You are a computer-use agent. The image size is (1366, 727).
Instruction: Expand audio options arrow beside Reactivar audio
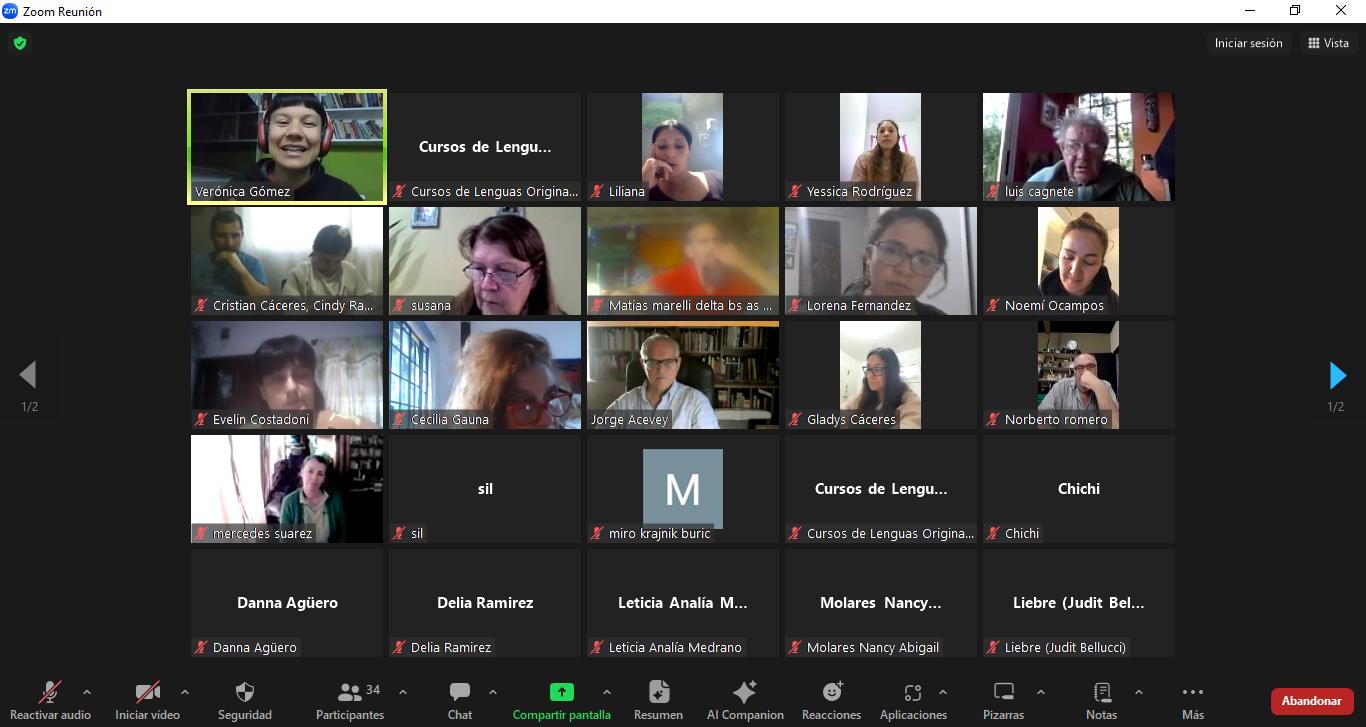87,692
